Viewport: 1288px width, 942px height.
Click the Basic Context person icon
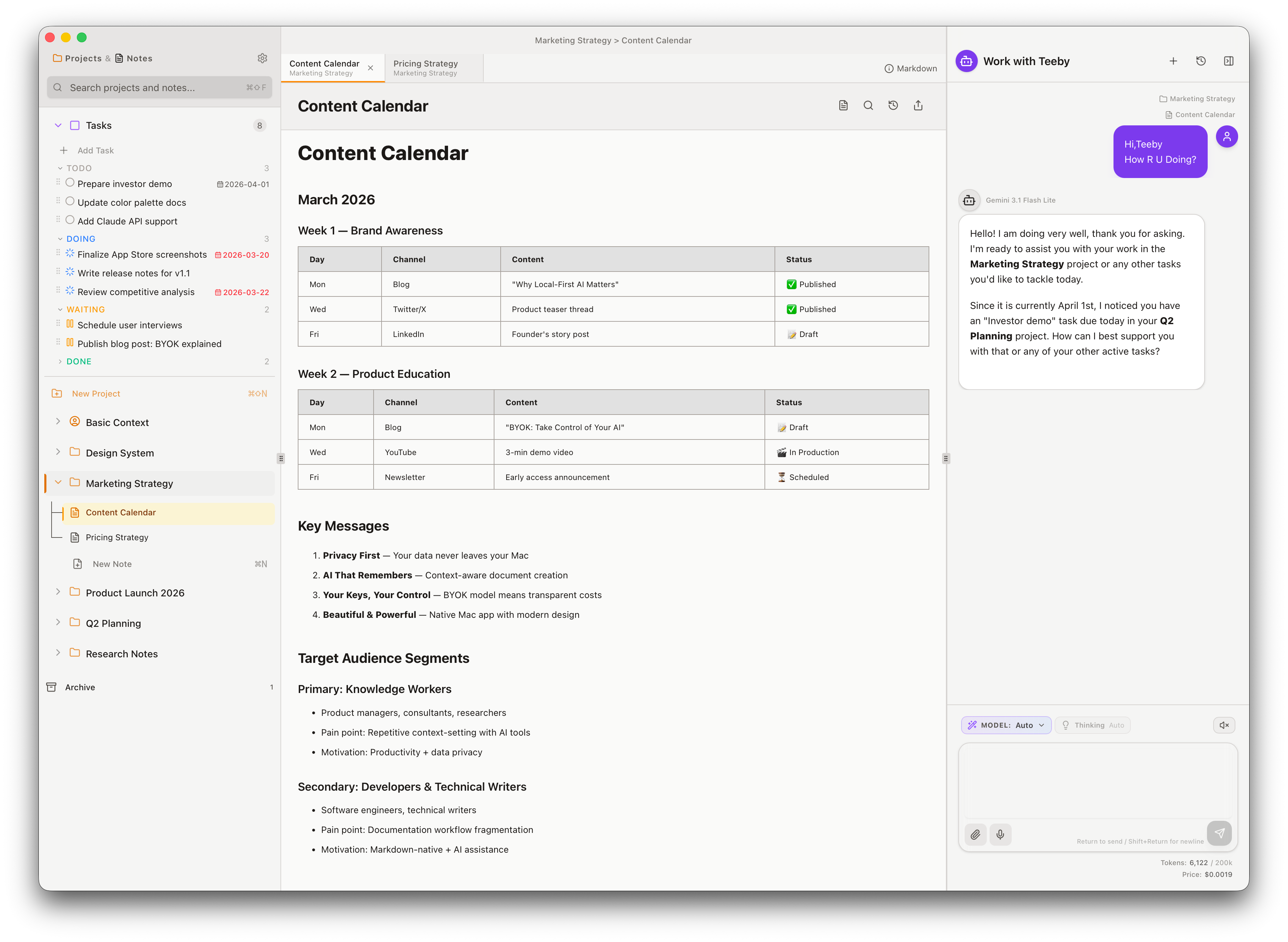75,421
